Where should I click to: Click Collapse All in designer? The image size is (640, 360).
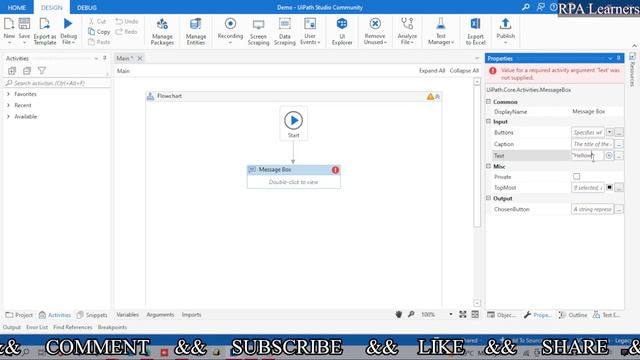point(464,71)
